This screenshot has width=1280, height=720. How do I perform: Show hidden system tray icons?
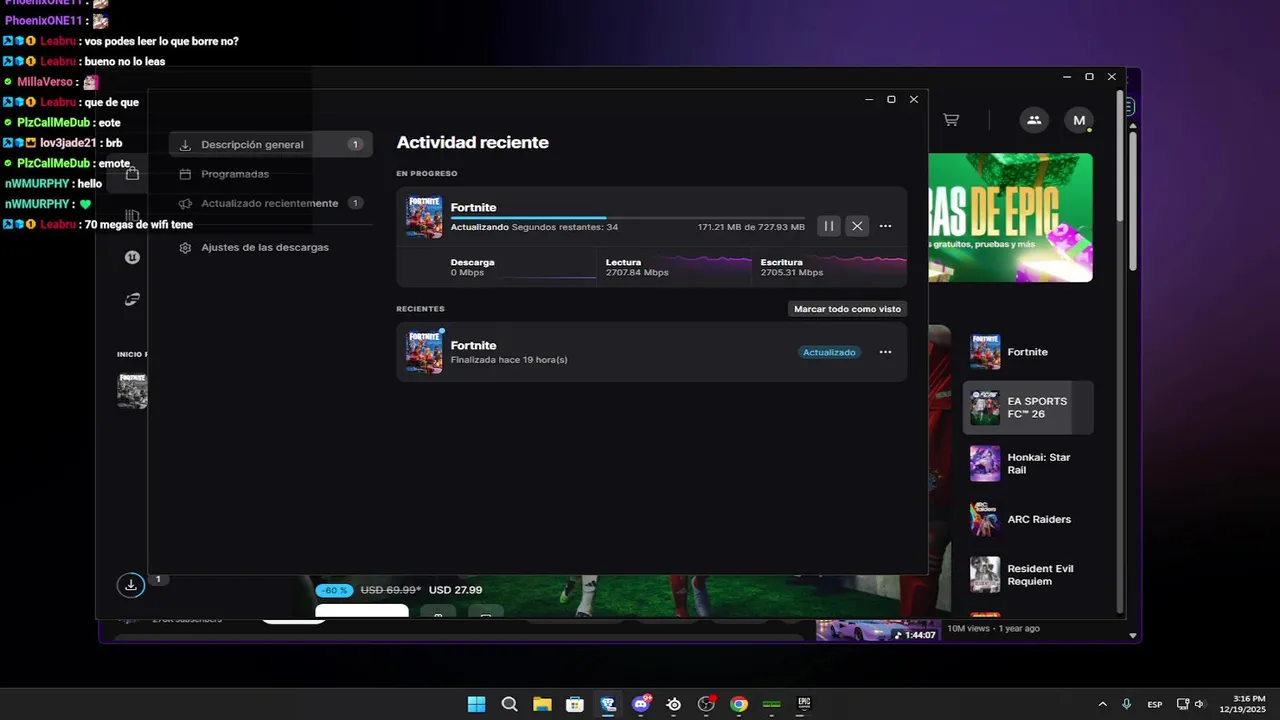coord(1103,704)
